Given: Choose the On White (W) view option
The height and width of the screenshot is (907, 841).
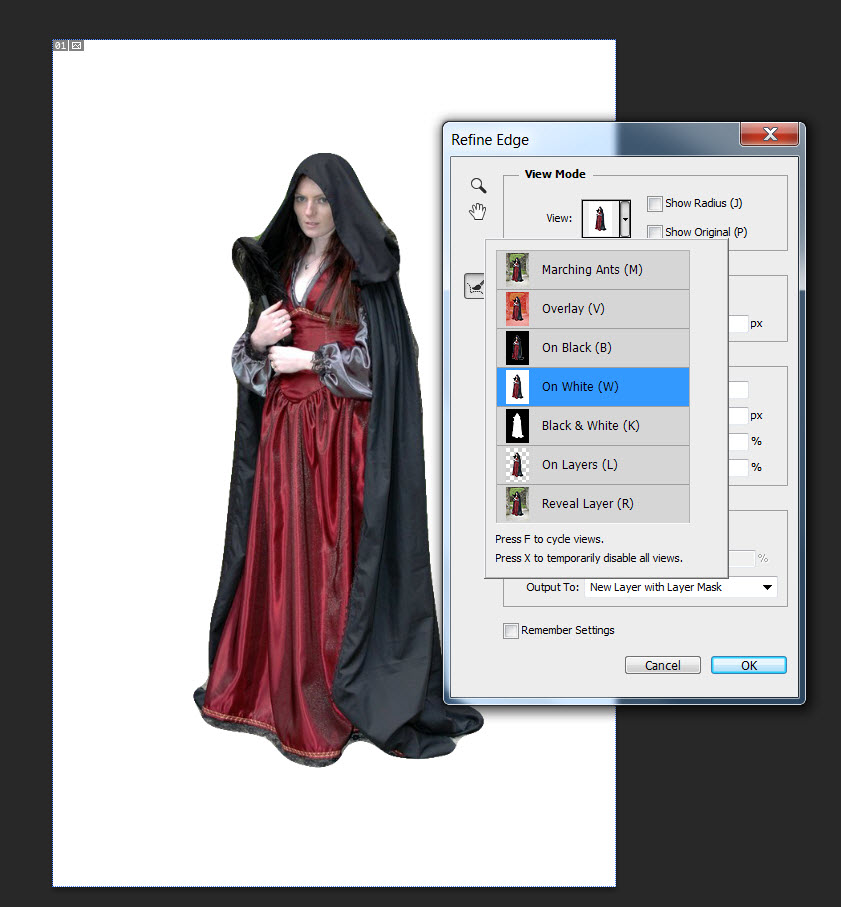Looking at the screenshot, I should pos(582,387).
